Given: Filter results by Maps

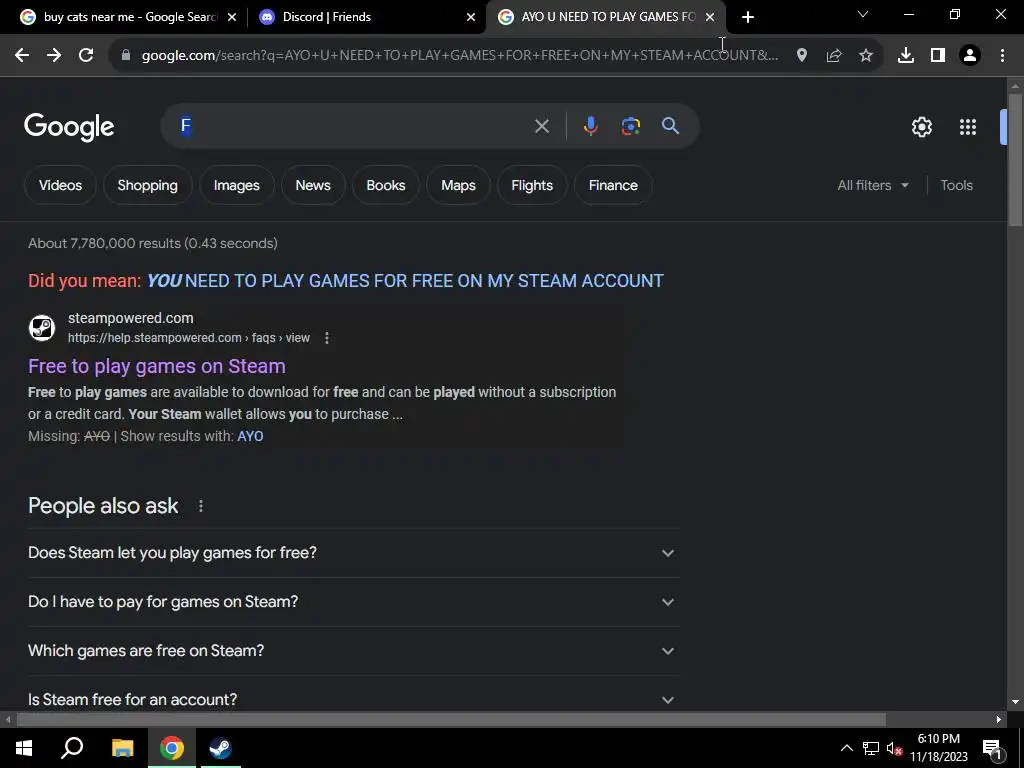Looking at the screenshot, I should point(458,185).
